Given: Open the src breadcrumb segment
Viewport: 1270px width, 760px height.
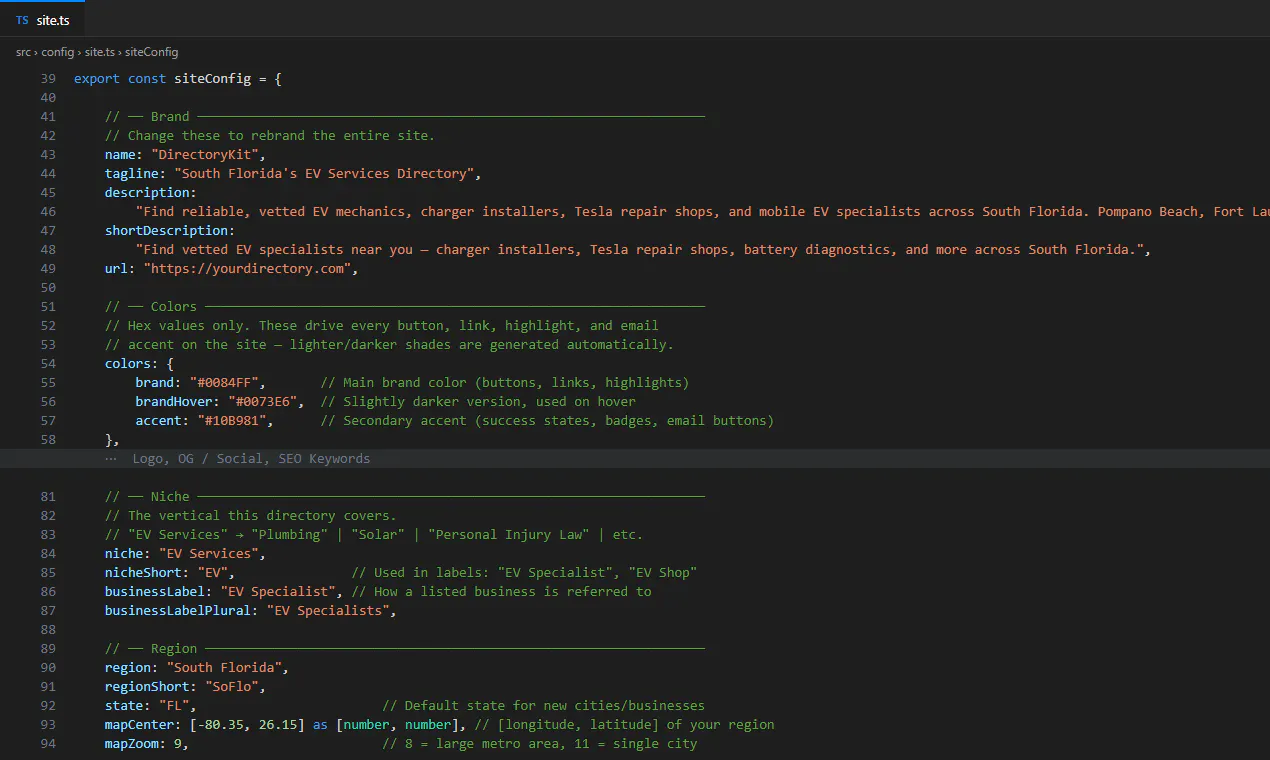Looking at the screenshot, I should point(23,52).
